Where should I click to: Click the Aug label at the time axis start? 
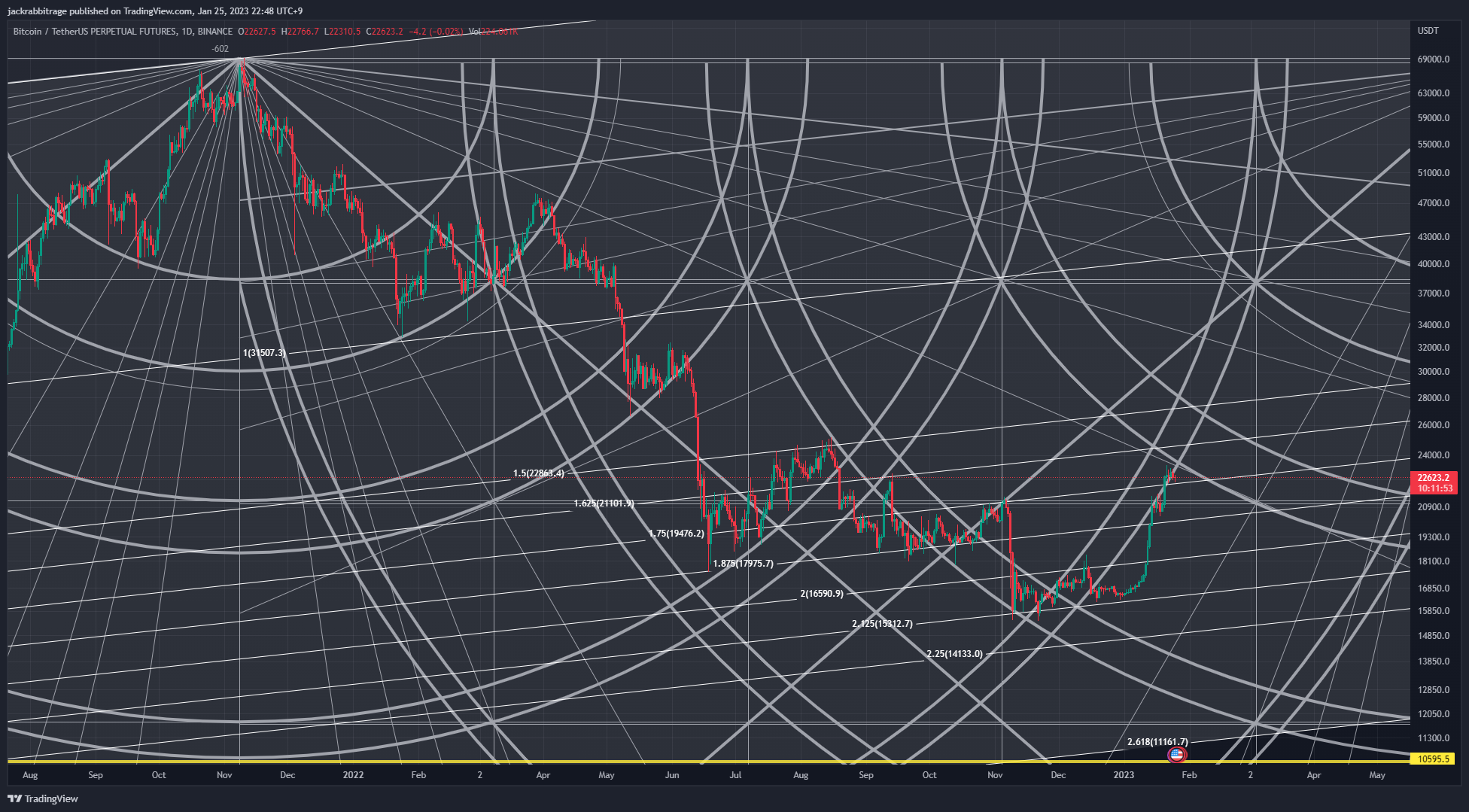30,775
